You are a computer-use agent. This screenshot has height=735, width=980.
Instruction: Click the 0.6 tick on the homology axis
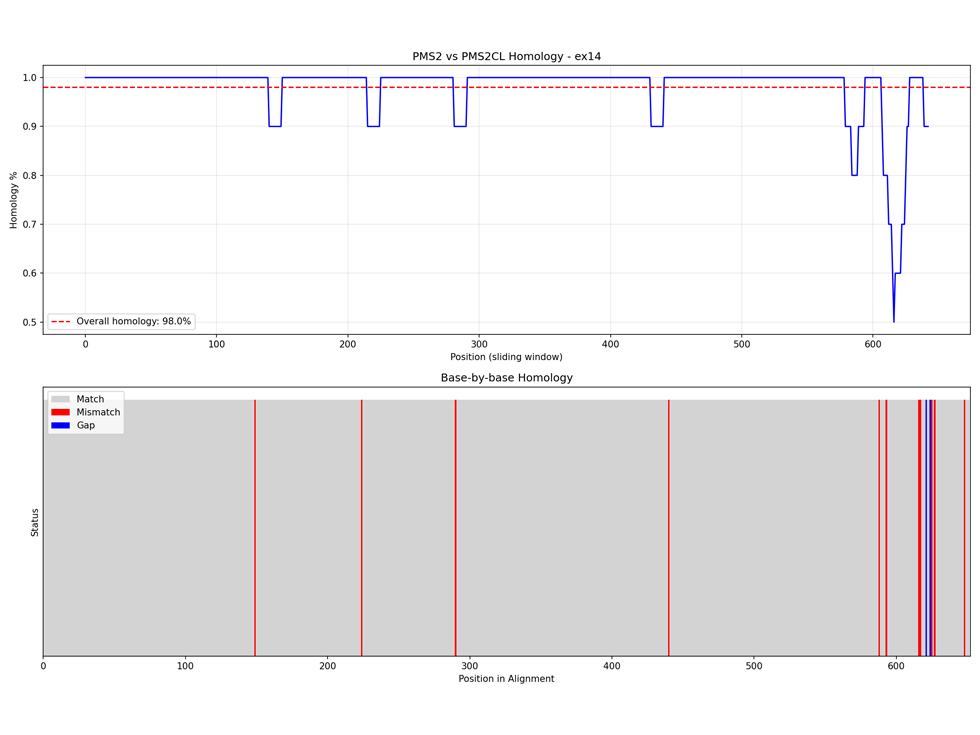[x=29, y=273]
